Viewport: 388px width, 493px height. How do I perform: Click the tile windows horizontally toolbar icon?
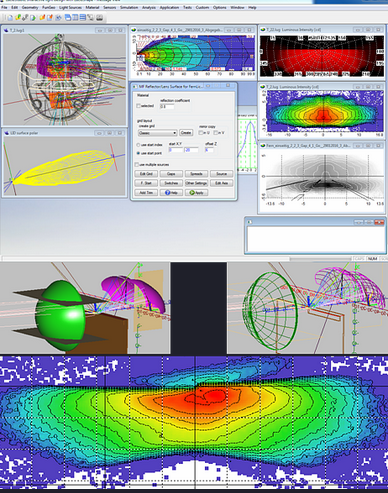coord(83,17)
